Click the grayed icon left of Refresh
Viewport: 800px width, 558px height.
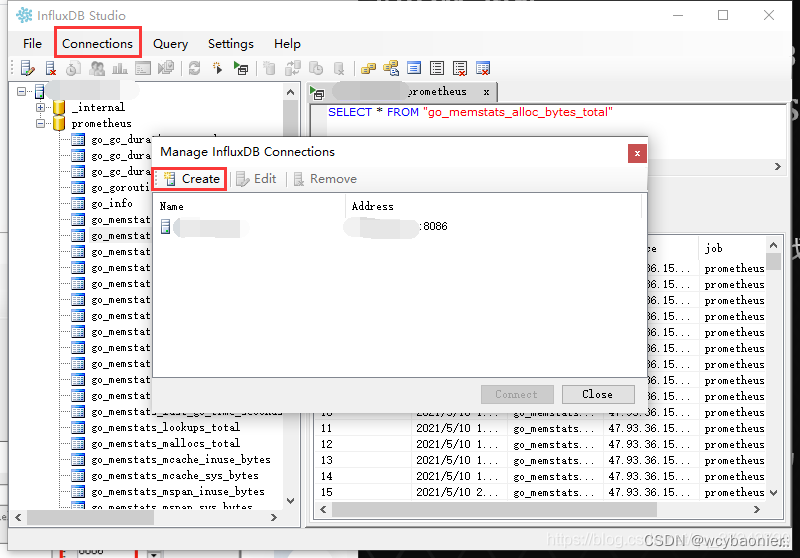pos(166,68)
